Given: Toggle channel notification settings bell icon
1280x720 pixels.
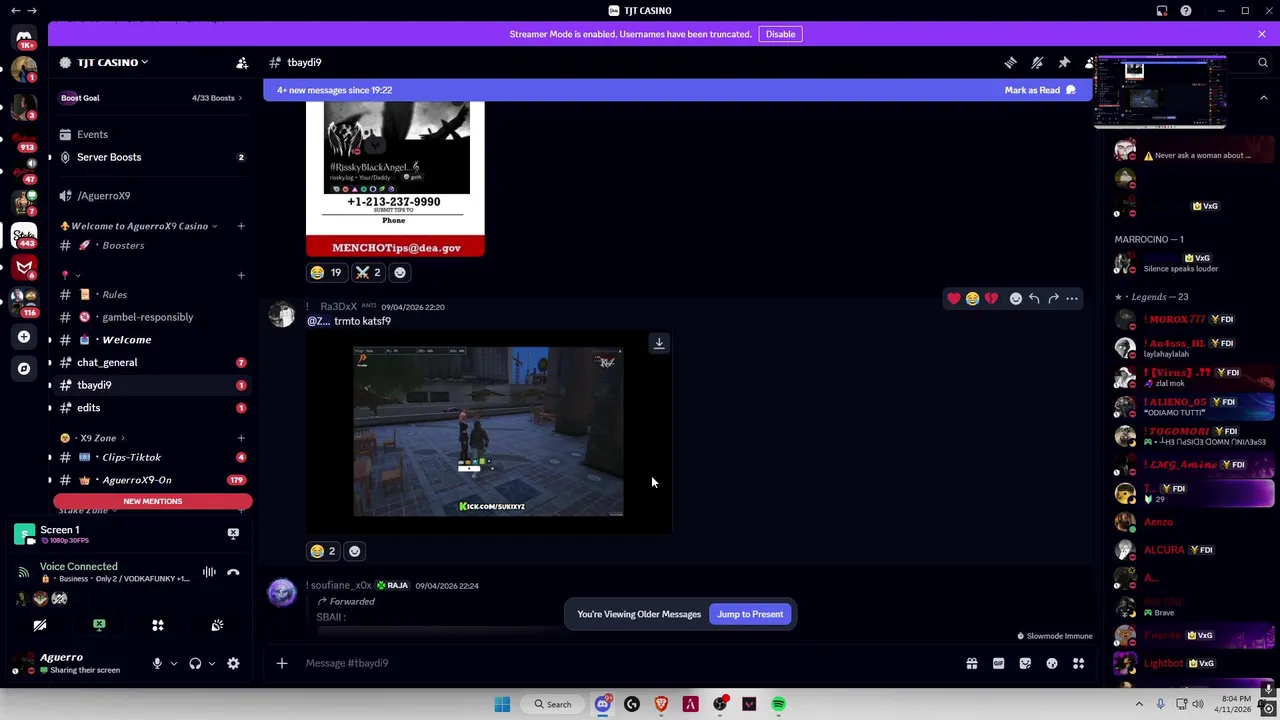Looking at the screenshot, I should [x=1037, y=62].
